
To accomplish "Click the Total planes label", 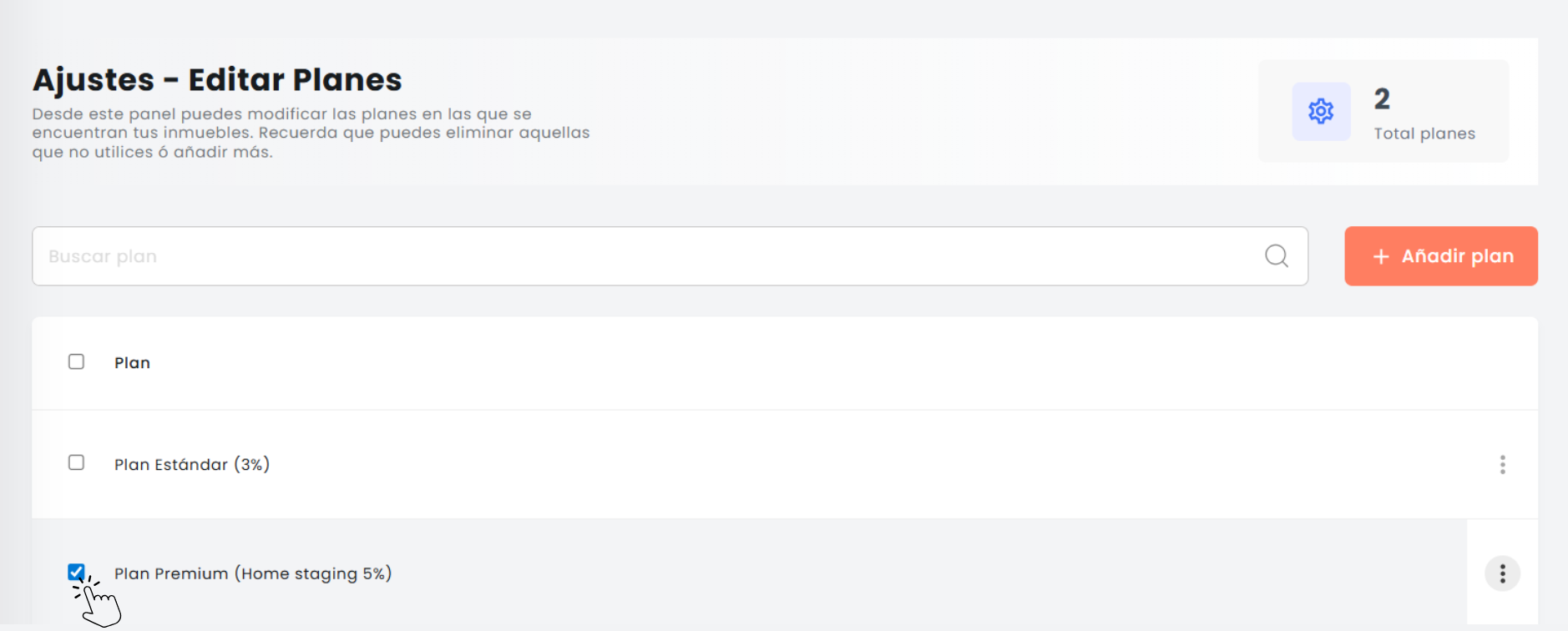I will [x=1424, y=134].
